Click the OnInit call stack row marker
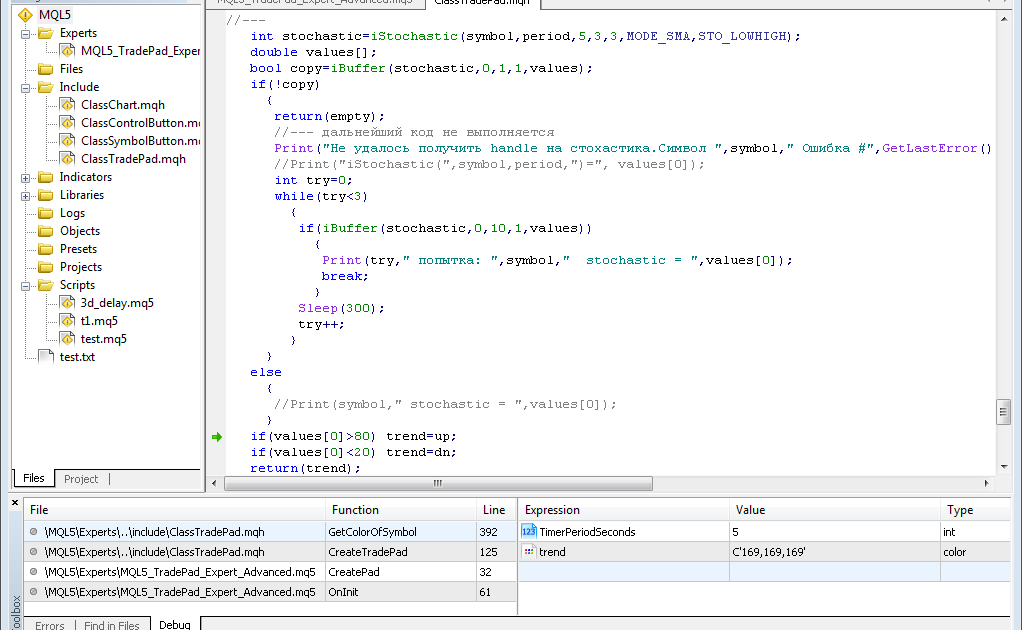The width and height of the screenshot is (1022, 630). tap(33, 592)
